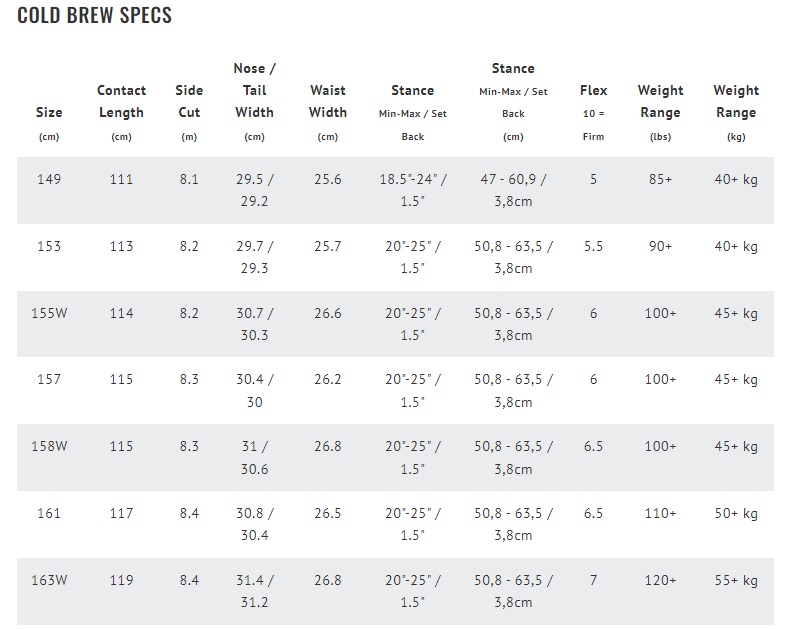The width and height of the screenshot is (793, 629).
Task: Click the Contact Length column header
Action: coord(121,112)
